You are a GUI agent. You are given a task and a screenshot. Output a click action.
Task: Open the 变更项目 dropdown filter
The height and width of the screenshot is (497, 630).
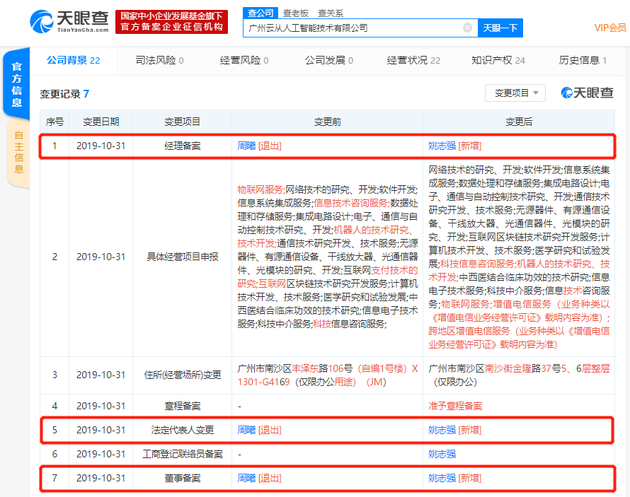point(515,93)
